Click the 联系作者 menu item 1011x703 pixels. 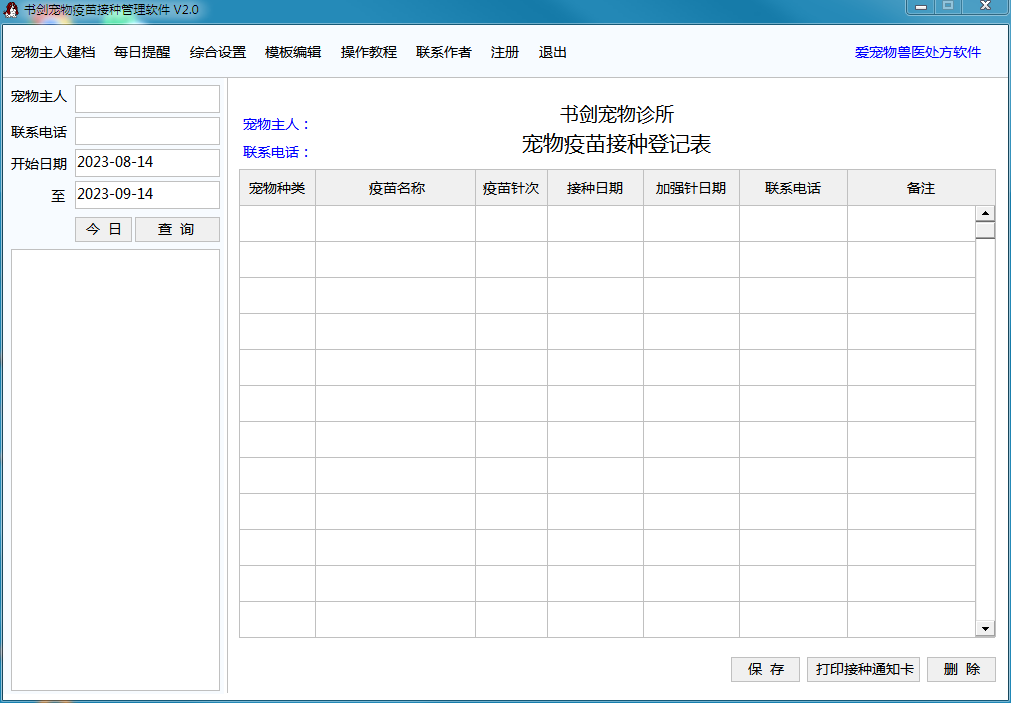pos(443,52)
